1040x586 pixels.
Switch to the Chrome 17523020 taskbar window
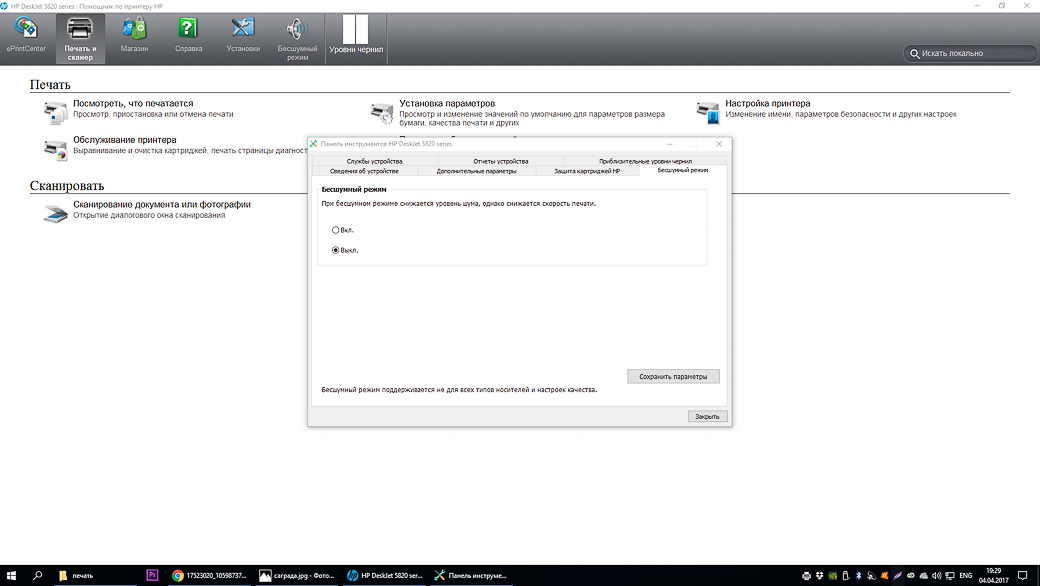(x=210, y=575)
